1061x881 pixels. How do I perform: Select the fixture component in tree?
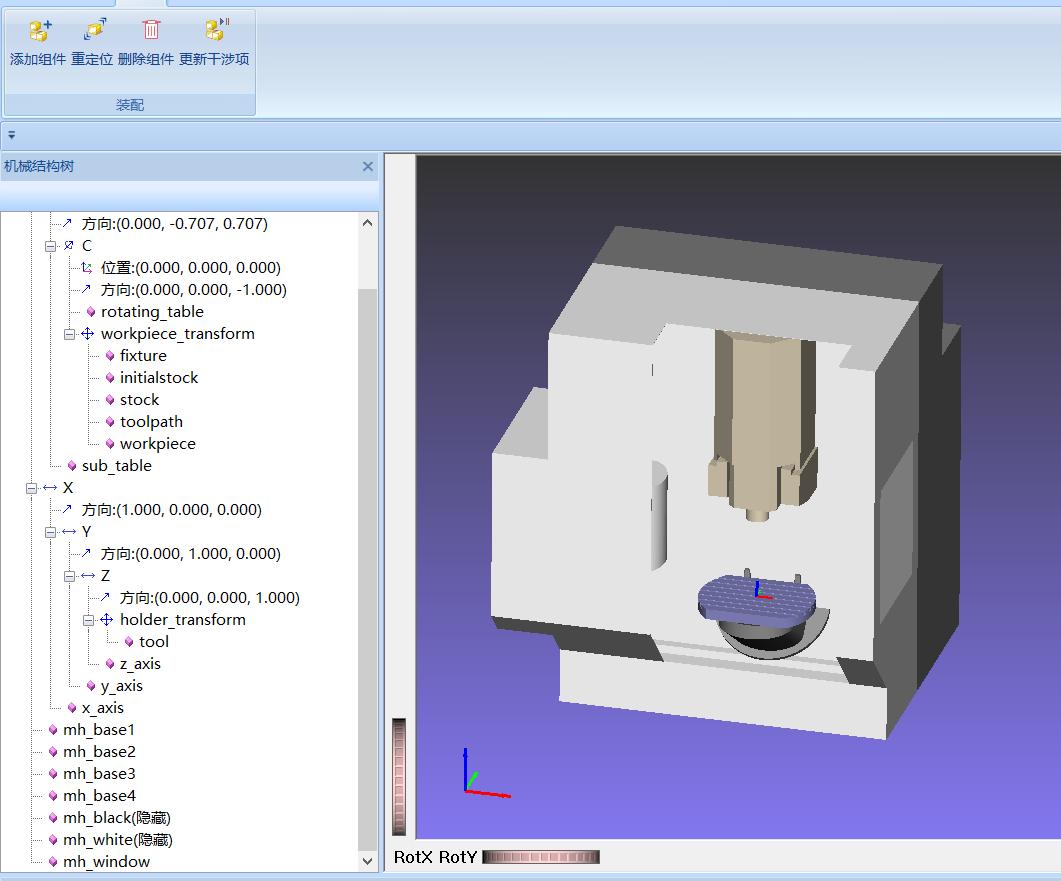pos(143,356)
